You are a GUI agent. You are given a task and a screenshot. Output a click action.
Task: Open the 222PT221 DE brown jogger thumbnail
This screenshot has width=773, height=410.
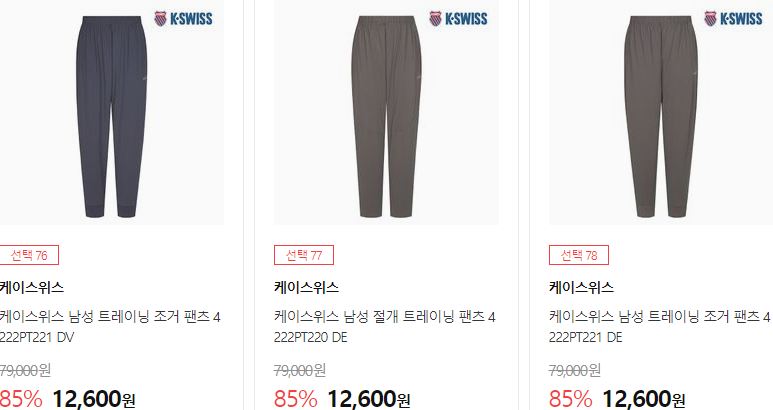661,112
